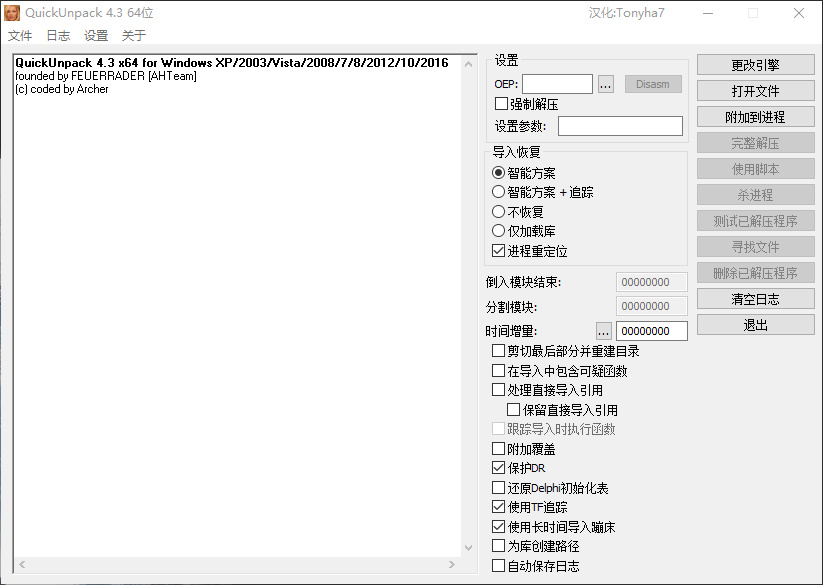Click the 倒入模块结束 value field

point(651,282)
